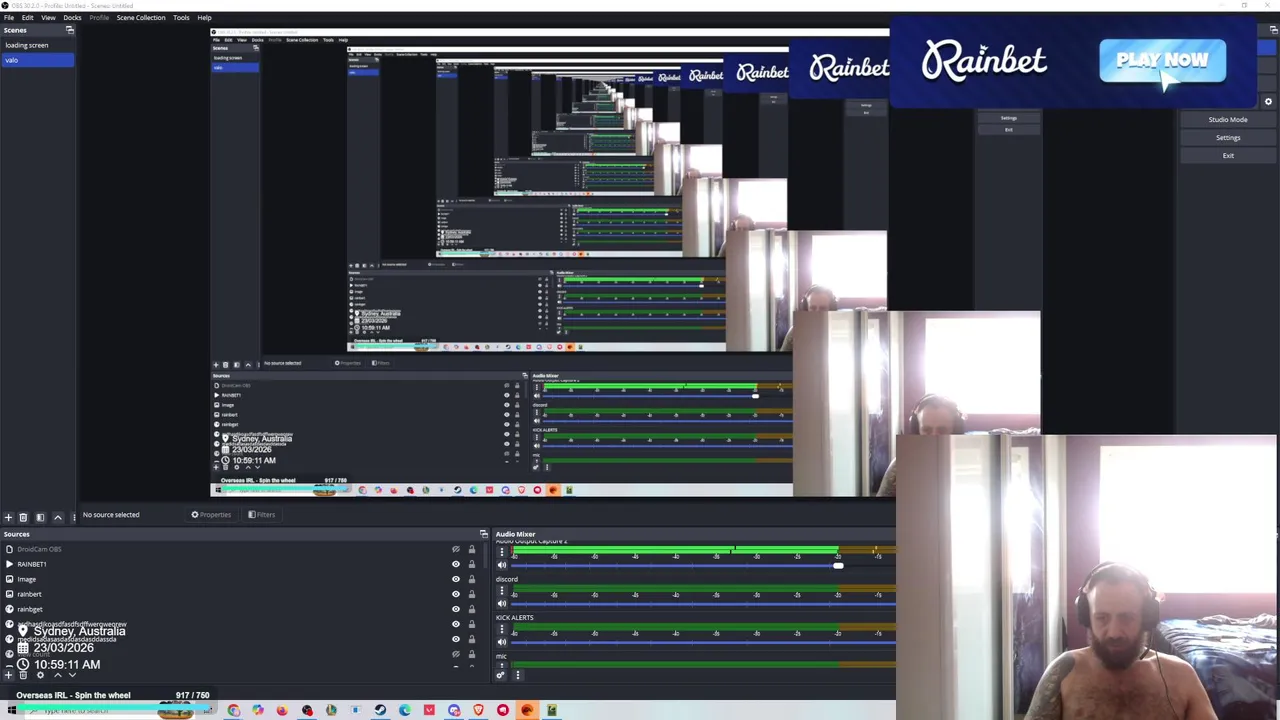Float the Scenes dock using its header icon
The height and width of the screenshot is (720, 1280).
[x=69, y=30]
